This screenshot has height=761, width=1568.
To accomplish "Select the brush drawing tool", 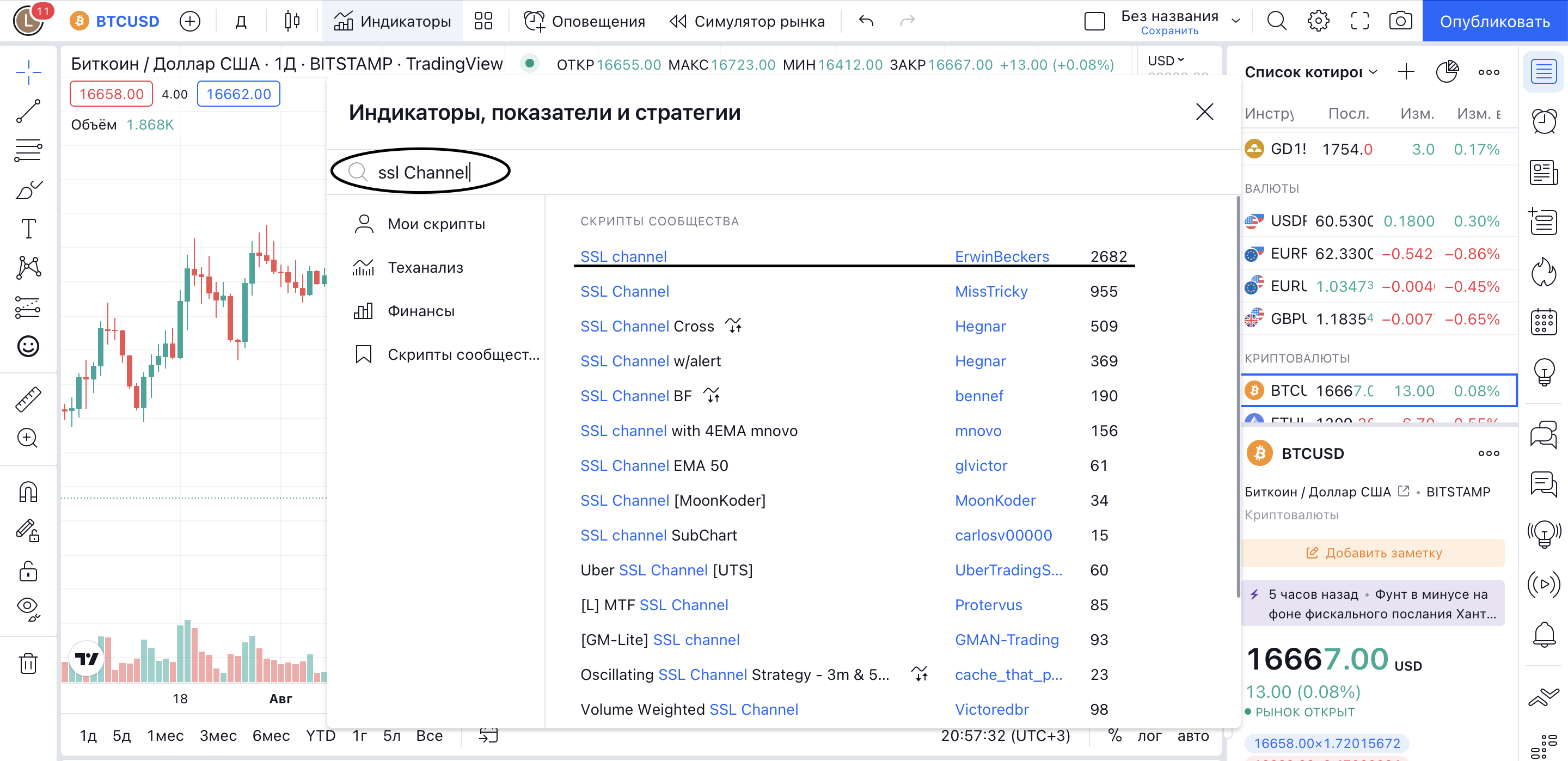I will coord(28,190).
